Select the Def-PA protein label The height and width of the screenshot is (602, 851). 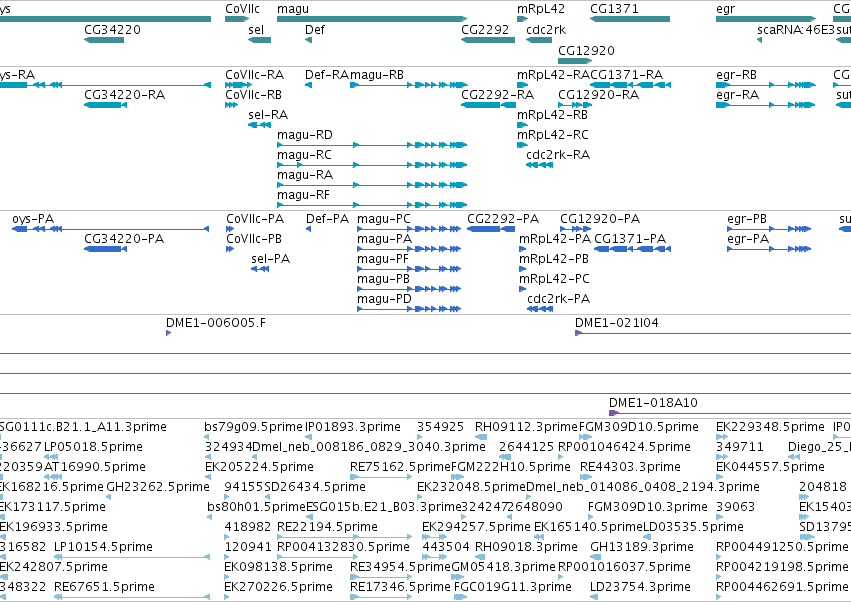pos(327,219)
